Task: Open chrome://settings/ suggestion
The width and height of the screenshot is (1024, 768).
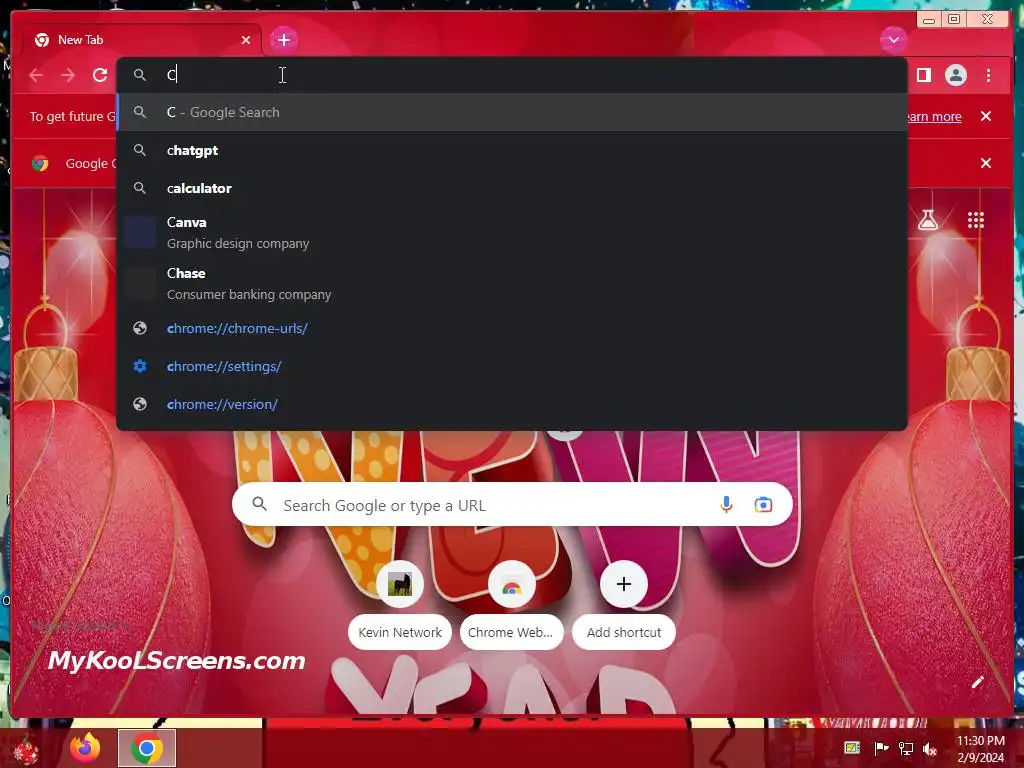Action: 512,366
